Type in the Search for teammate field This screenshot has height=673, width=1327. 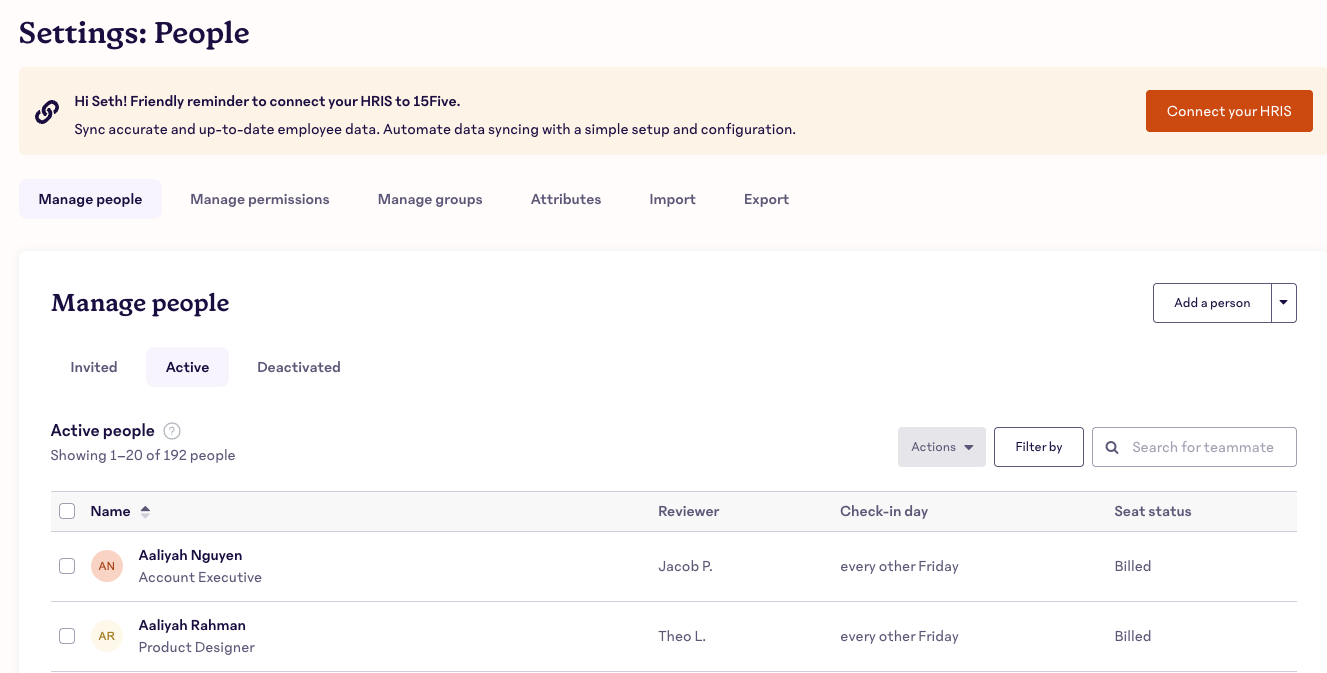click(1205, 447)
